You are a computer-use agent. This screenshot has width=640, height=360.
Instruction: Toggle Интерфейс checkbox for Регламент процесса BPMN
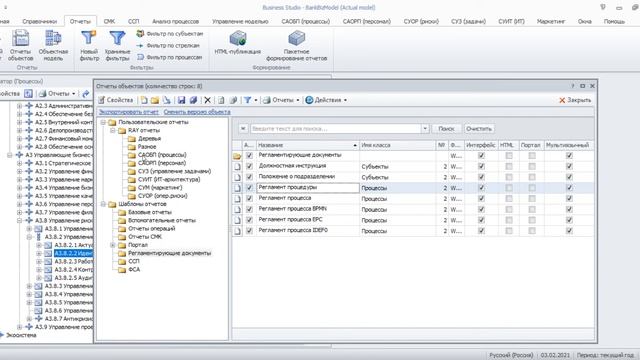pyautogui.click(x=481, y=209)
